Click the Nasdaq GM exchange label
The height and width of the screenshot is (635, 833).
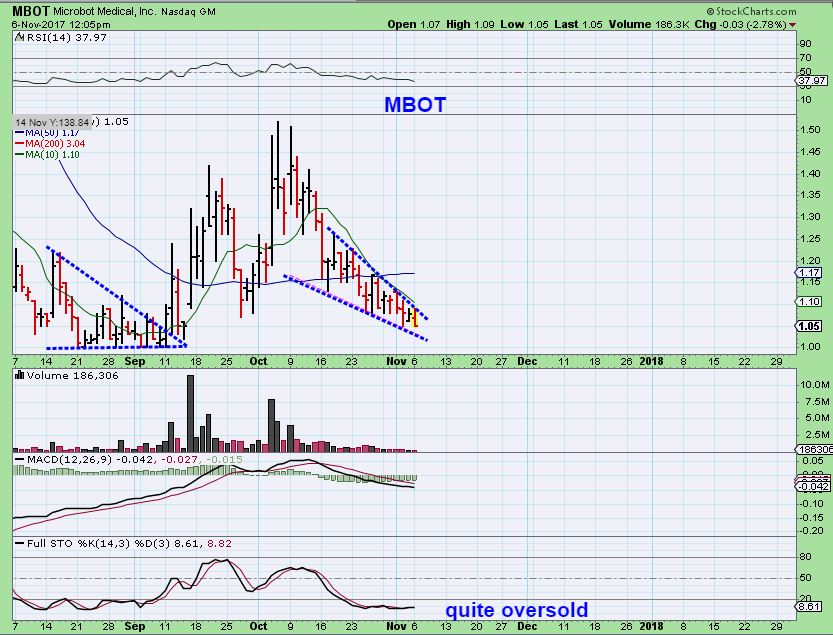pyautogui.click(x=188, y=12)
